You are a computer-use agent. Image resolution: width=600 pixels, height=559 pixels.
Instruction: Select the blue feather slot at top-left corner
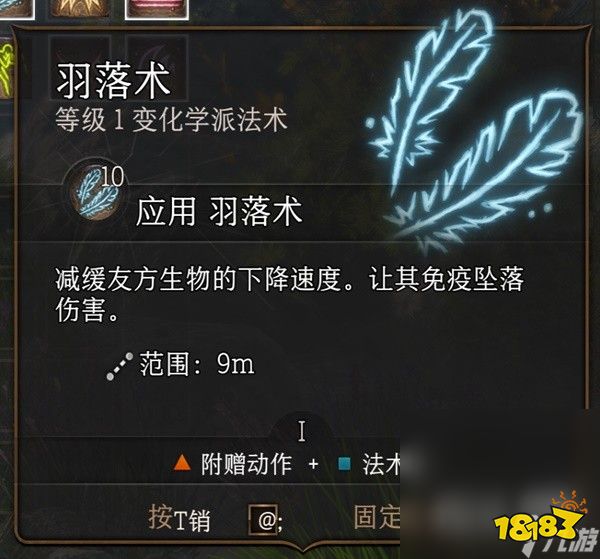pyautogui.click(x=16, y=8)
